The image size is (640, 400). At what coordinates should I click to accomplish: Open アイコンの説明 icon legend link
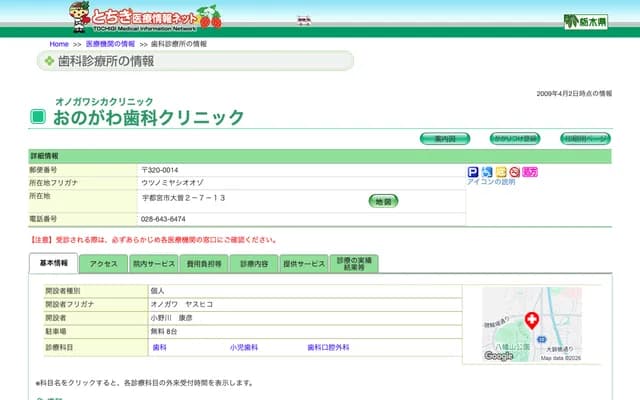click(491, 182)
